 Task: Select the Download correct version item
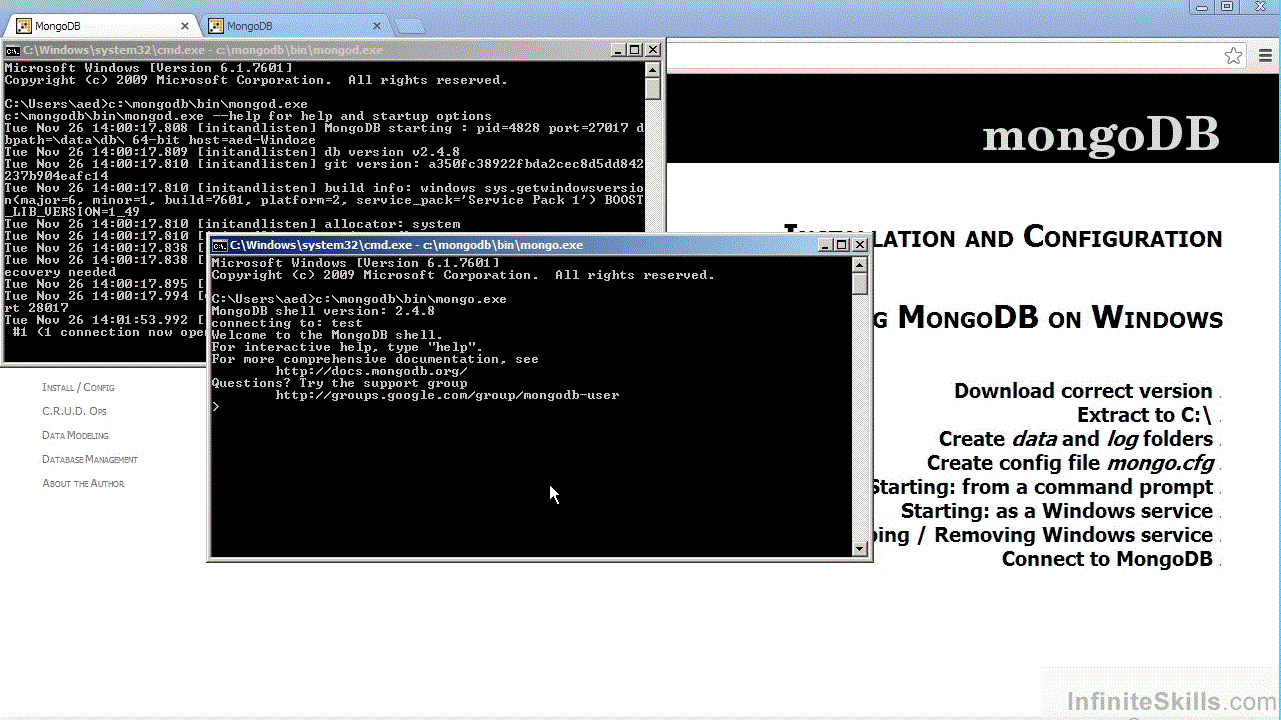pyautogui.click(x=1083, y=391)
